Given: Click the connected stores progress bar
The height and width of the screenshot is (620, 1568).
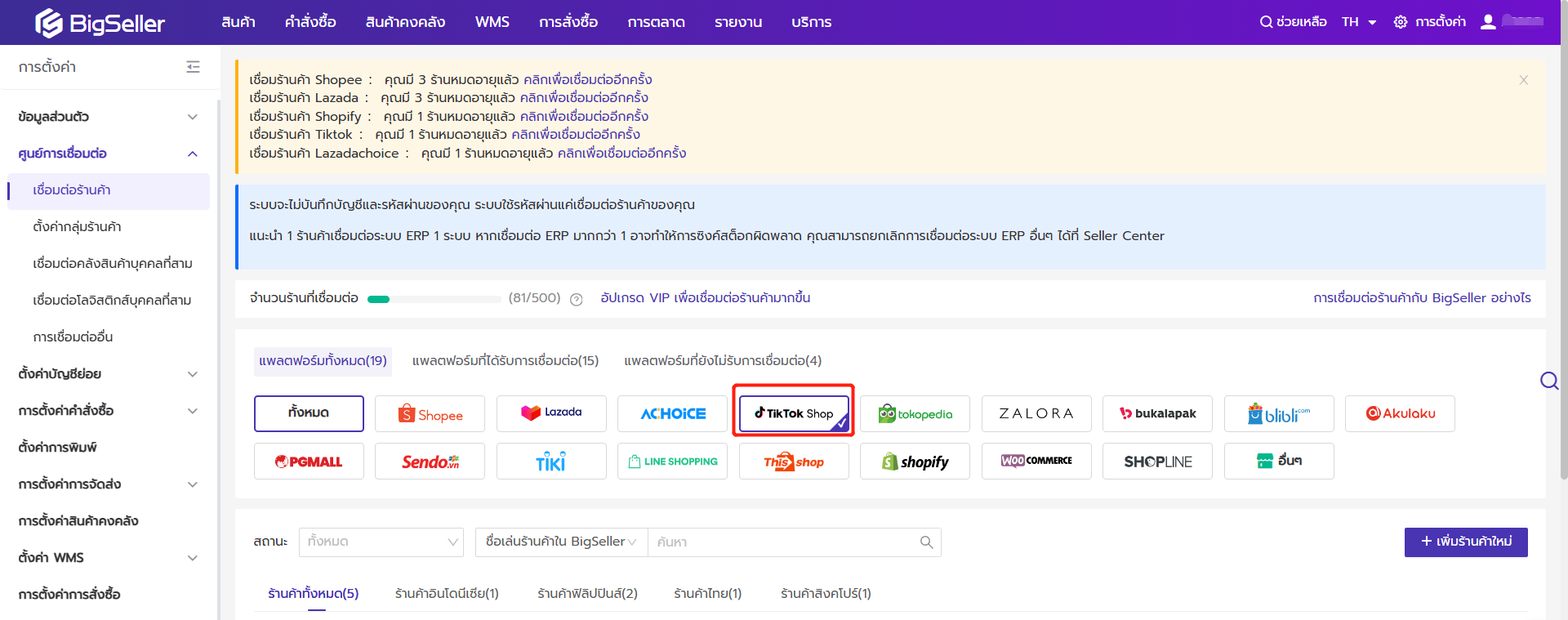Looking at the screenshot, I should pos(434,299).
